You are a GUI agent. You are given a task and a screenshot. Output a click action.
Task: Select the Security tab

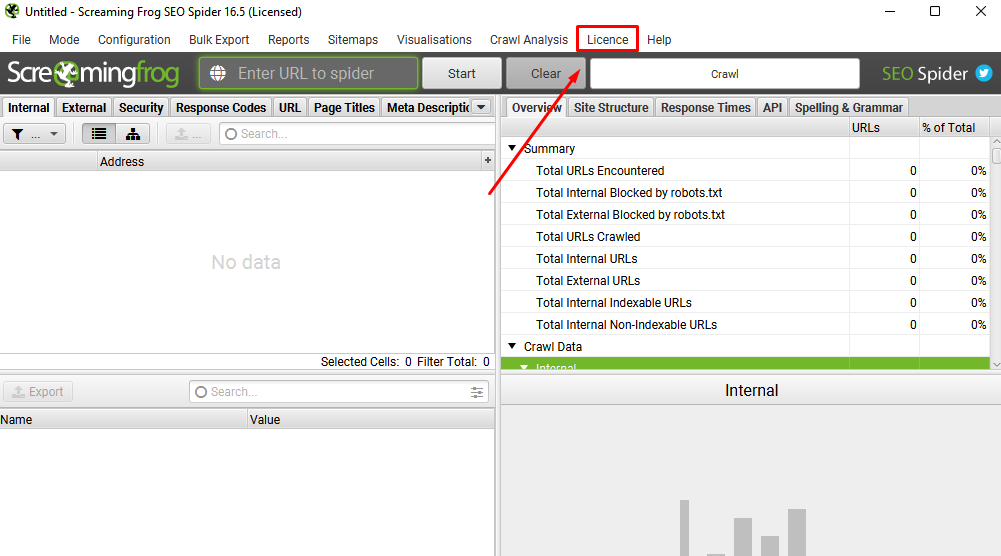tap(141, 107)
